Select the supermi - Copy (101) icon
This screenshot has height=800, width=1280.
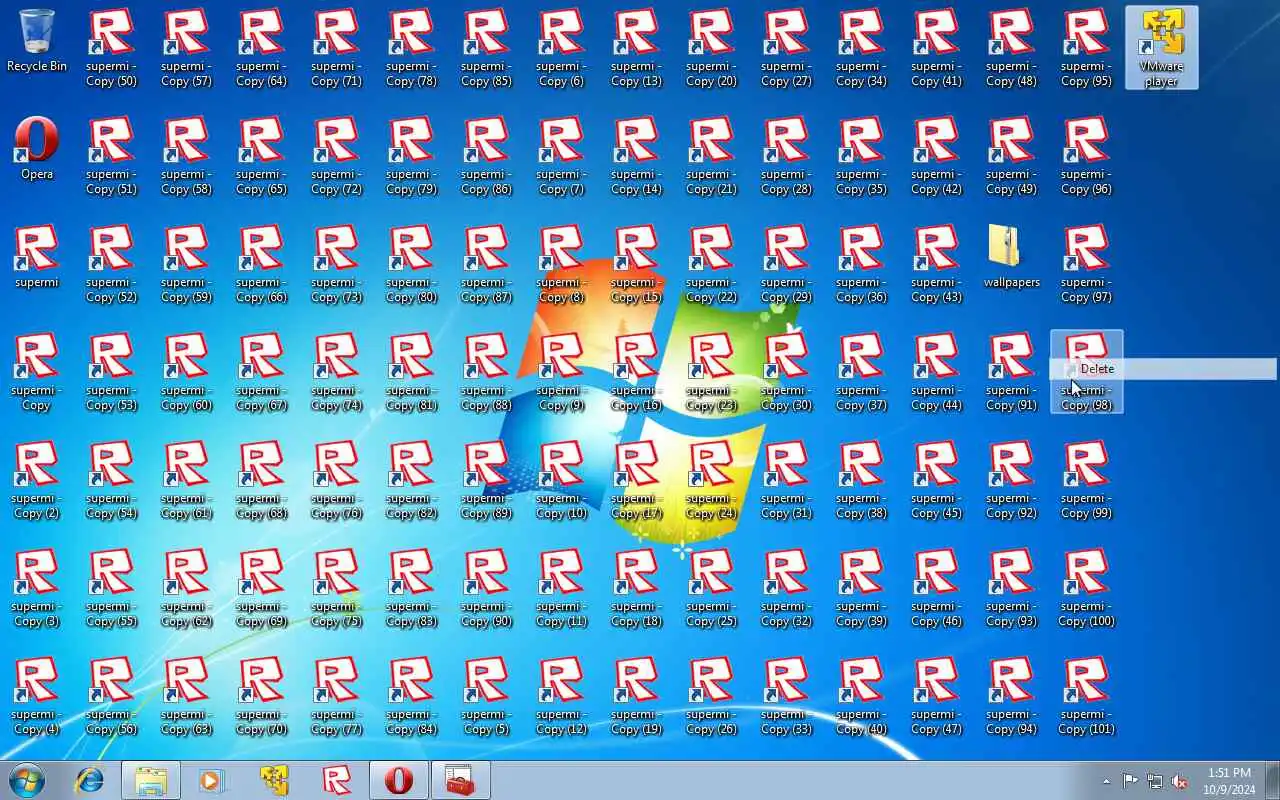(1086, 695)
